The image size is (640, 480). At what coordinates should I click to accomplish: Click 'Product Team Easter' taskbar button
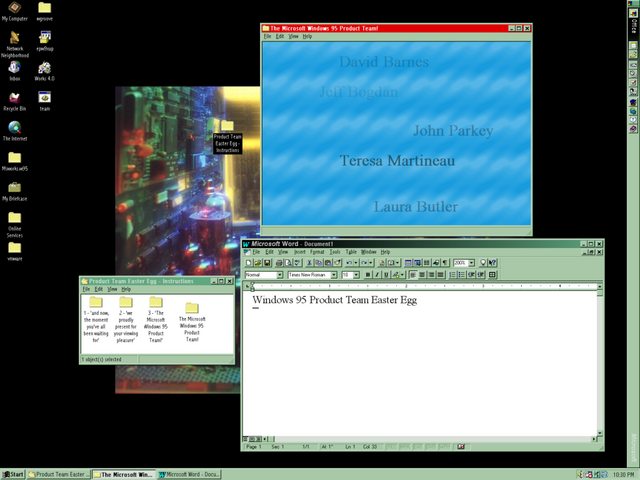tap(59, 474)
